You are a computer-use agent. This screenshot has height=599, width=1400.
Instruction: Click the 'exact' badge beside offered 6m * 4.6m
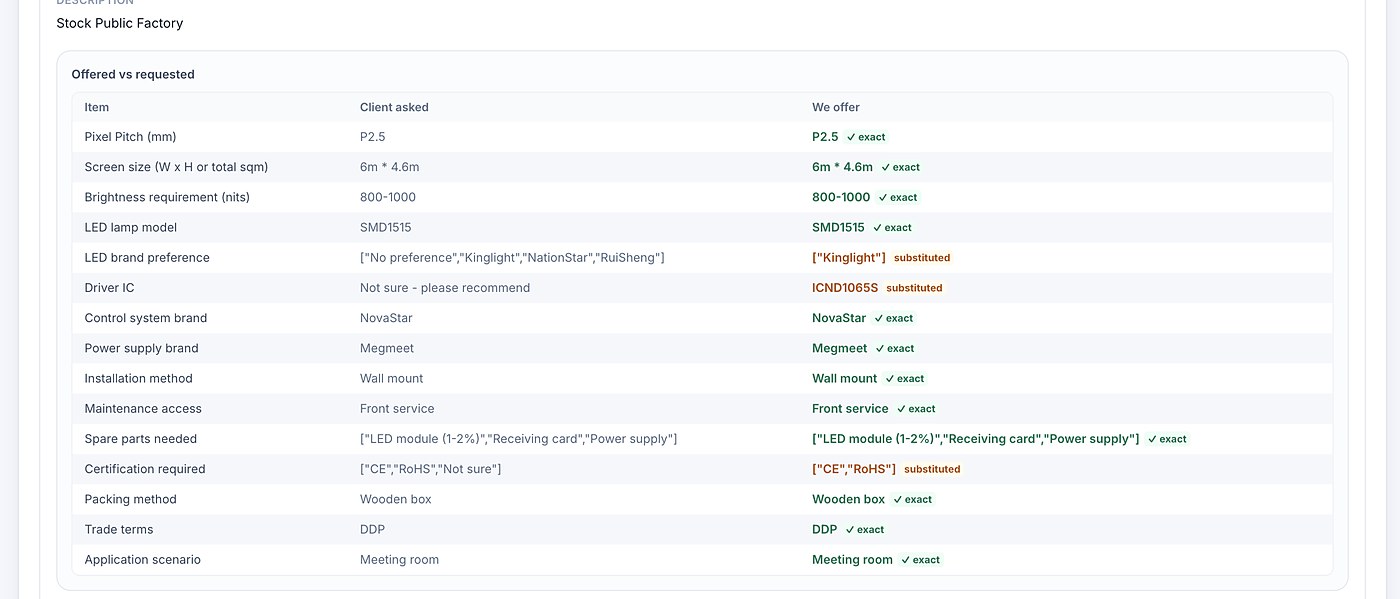point(900,167)
